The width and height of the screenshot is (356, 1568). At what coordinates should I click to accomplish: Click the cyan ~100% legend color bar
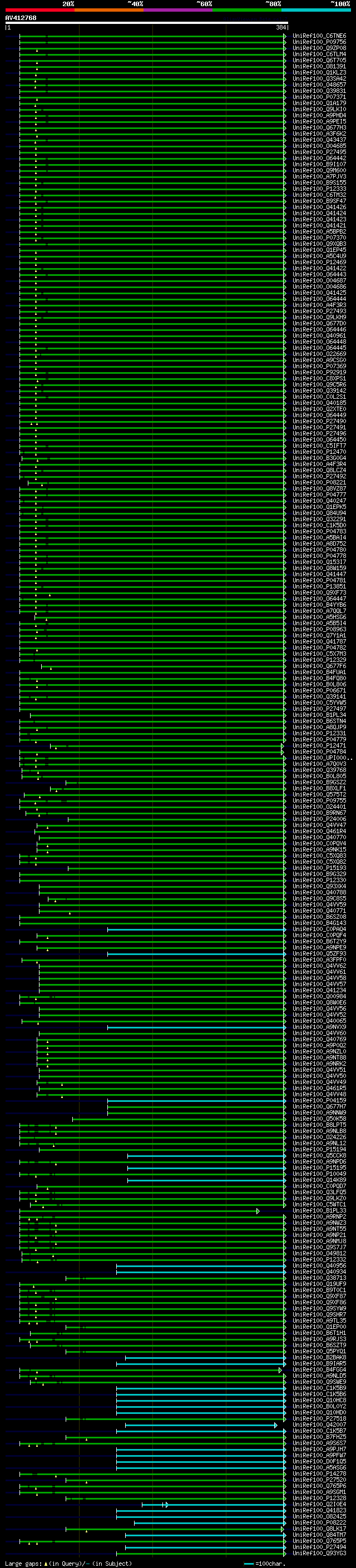317,11
